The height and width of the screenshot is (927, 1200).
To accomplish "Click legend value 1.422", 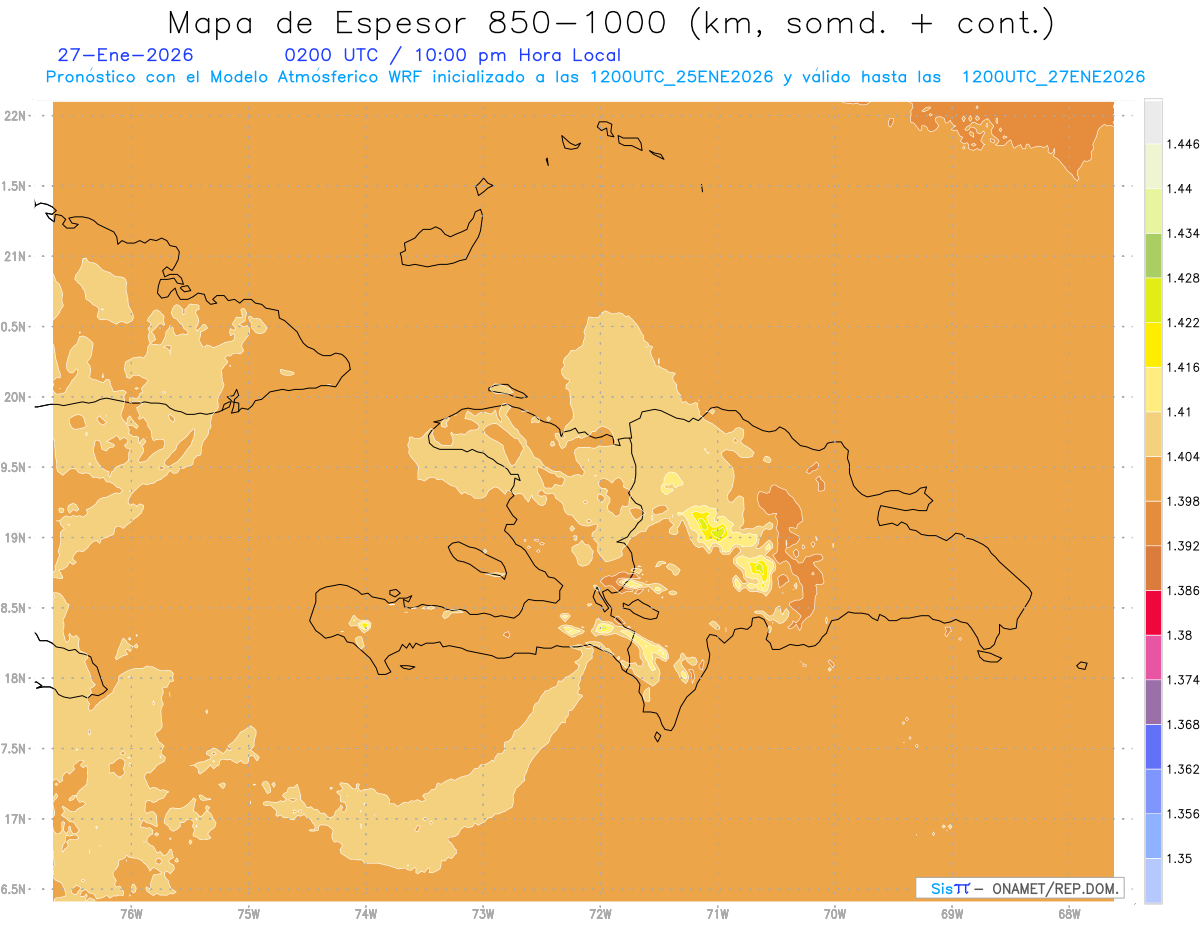I will pyautogui.click(x=1183, y=322).
